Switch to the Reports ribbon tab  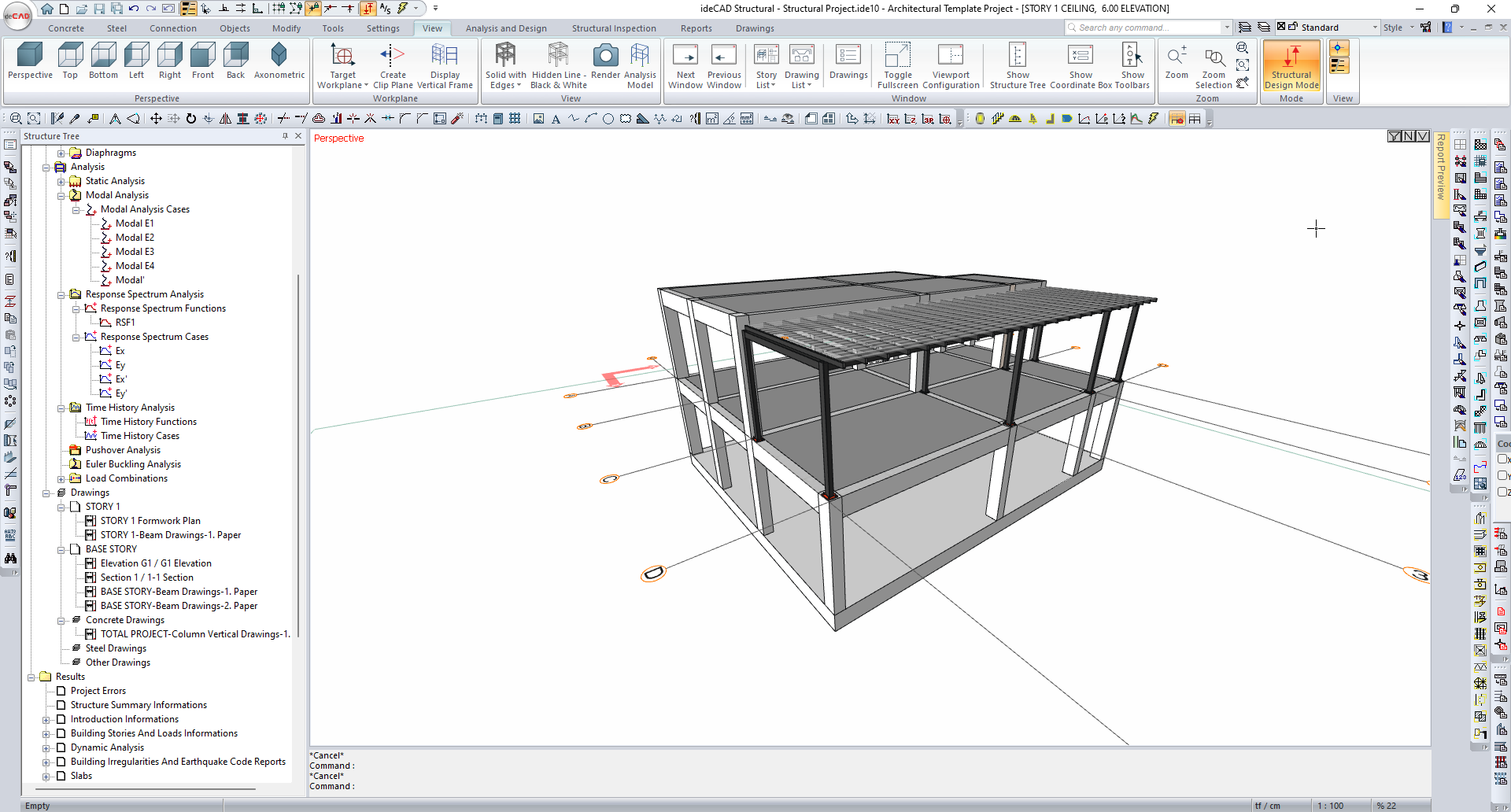tap(696, 28)
